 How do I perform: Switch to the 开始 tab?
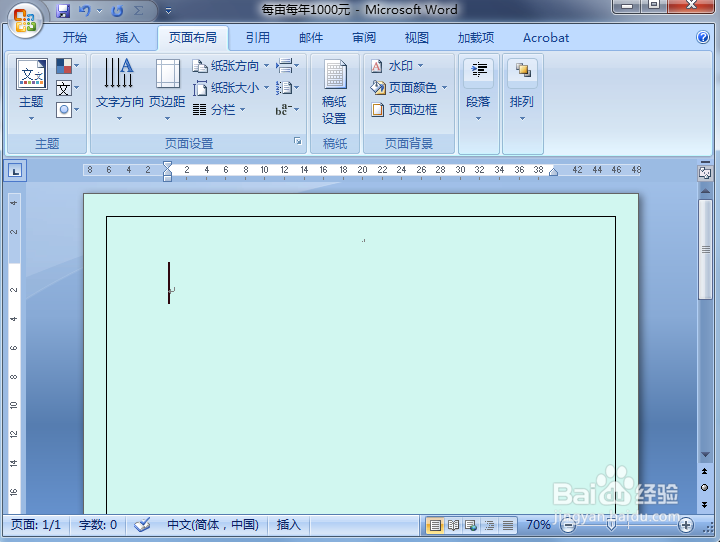pos(74,38)
